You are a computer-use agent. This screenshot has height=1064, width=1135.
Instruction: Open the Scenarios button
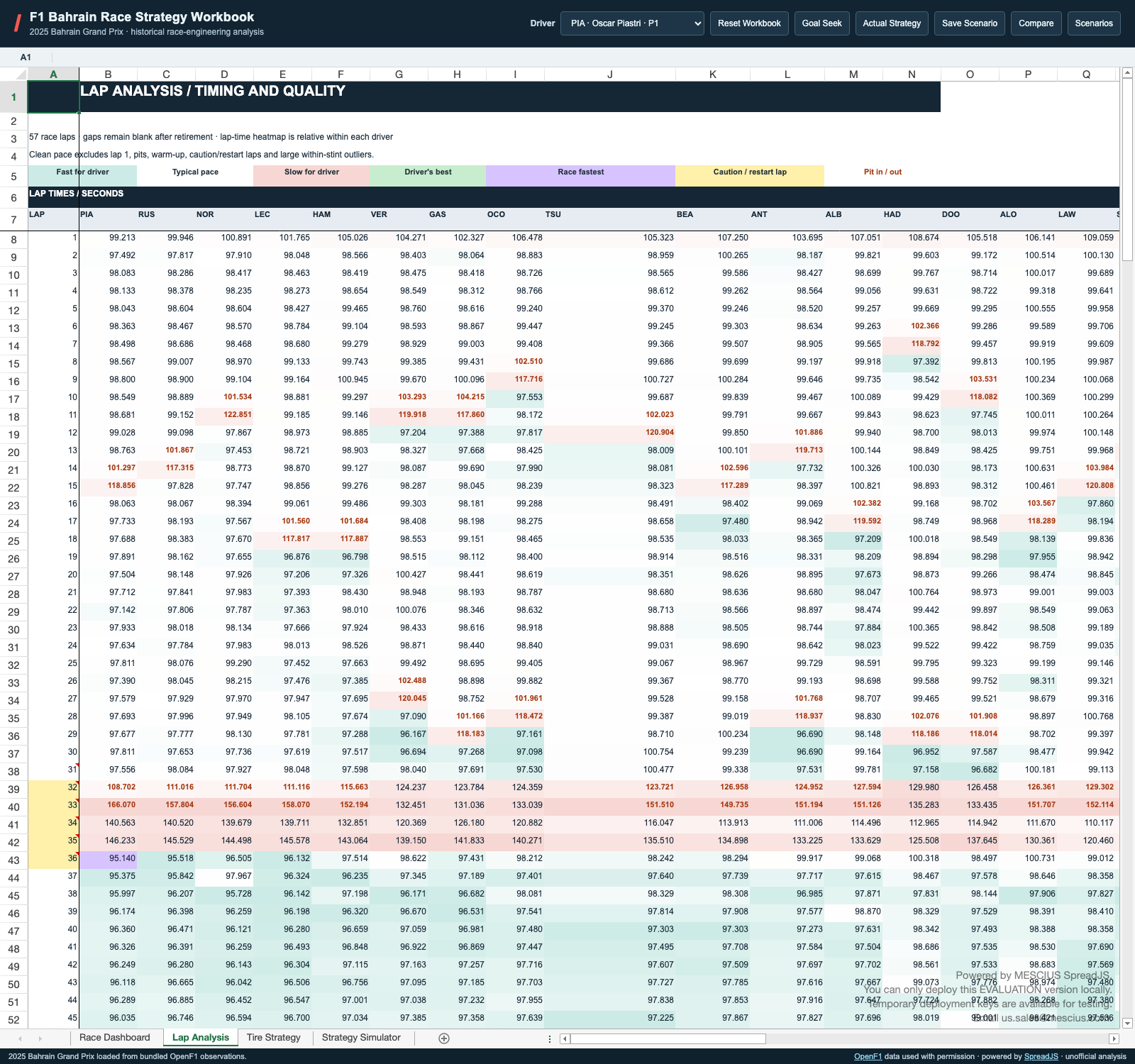point(1094,23)
